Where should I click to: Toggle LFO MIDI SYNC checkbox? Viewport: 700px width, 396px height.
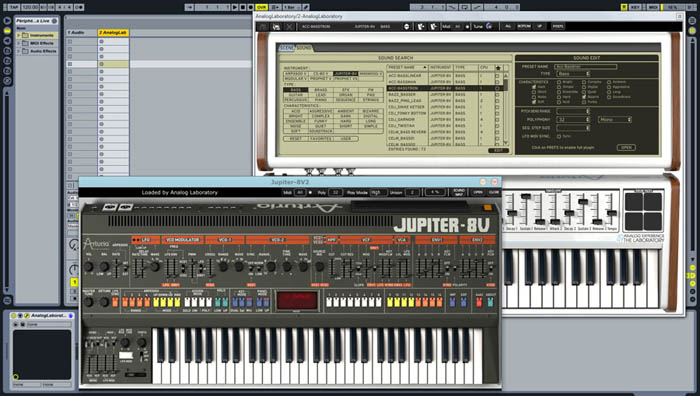[x=559, y=136]
